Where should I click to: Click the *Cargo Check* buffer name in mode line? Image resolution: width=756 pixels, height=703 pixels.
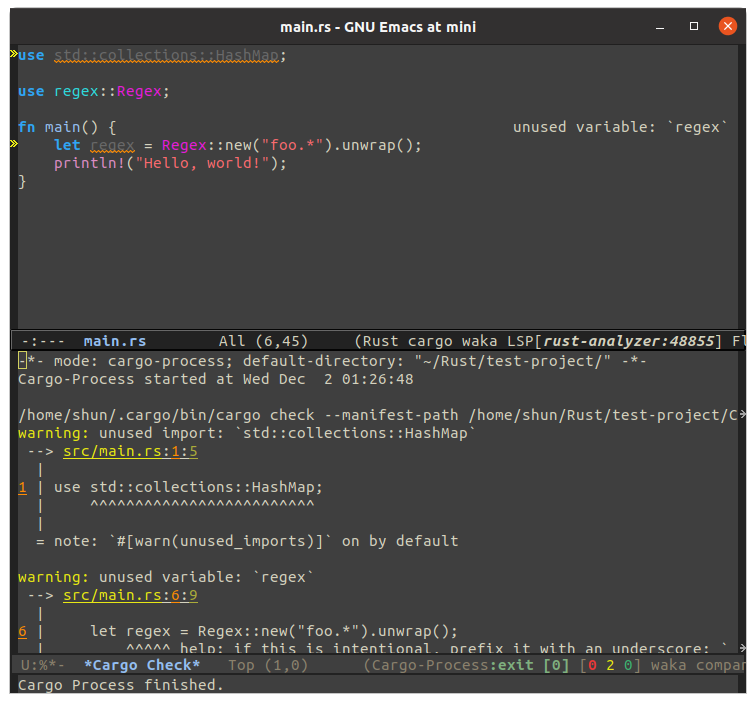(142, 665)
